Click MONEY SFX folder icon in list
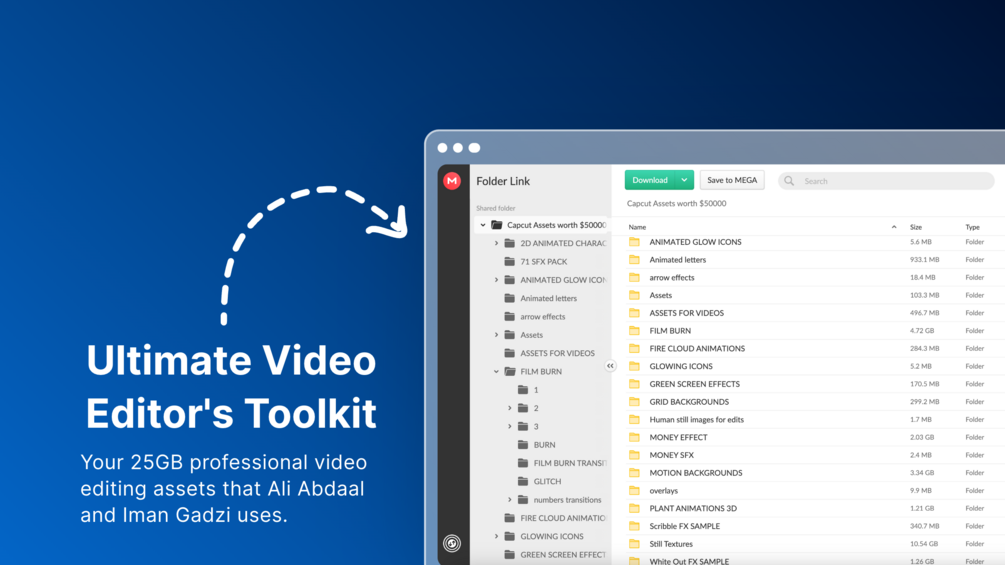Image resolution: width=1005 pixels, height=565 pixels. [x=634, y=455]
